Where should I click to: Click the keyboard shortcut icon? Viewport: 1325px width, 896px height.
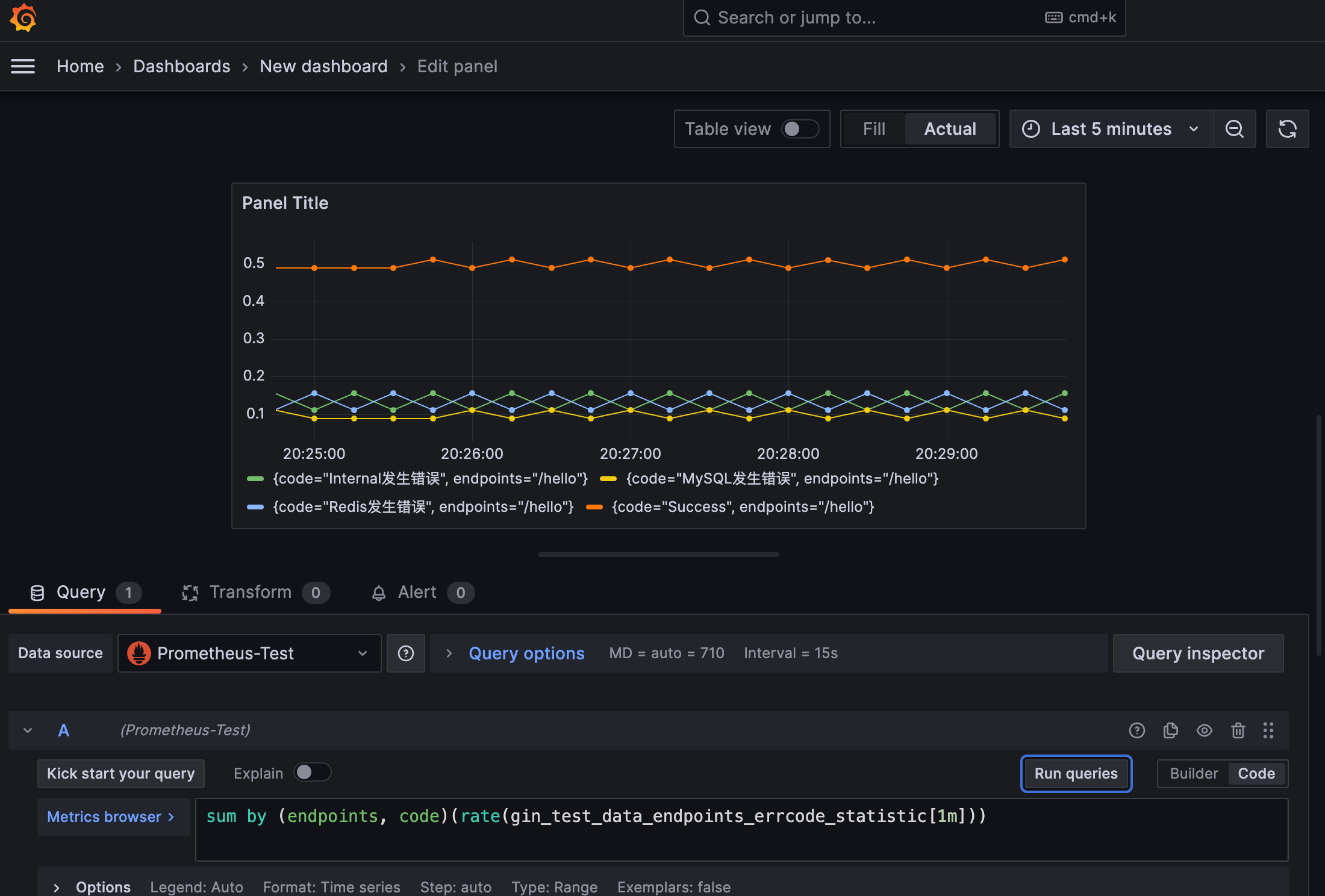pyautogui.click(x=1053, y=17)
